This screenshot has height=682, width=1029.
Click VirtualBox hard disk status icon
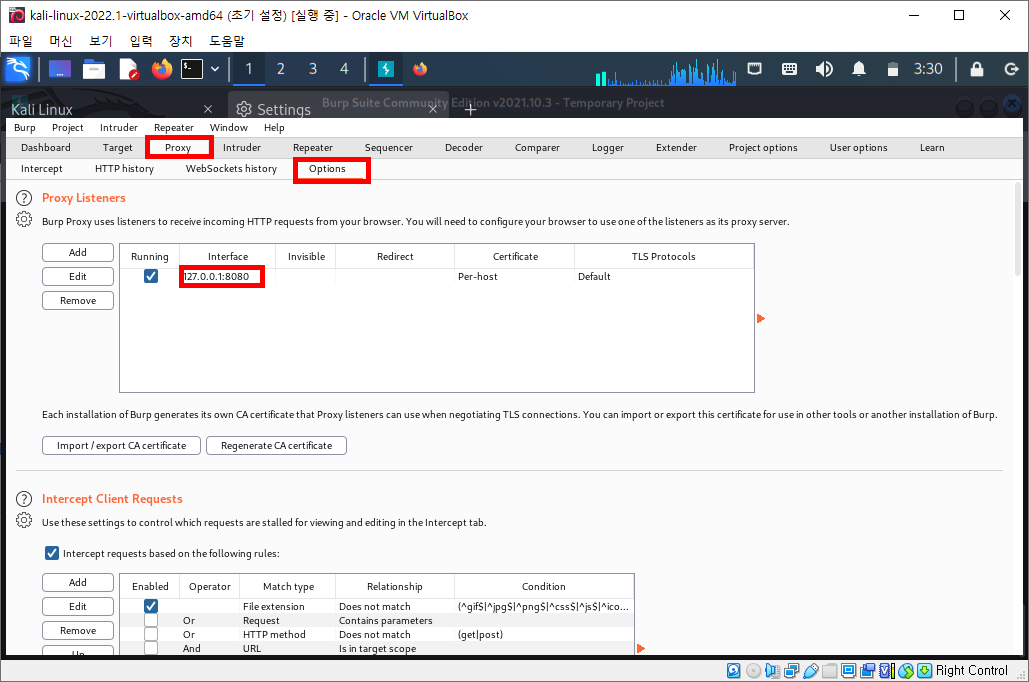coord(734,670)
